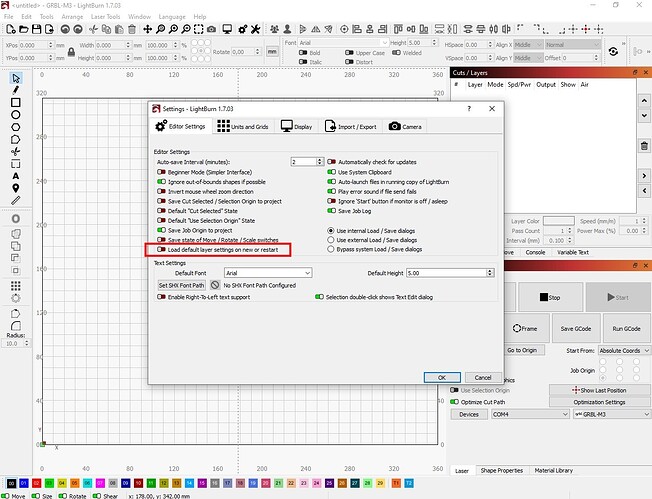Click the refresh sync icon near Offset

click(613, 52)
